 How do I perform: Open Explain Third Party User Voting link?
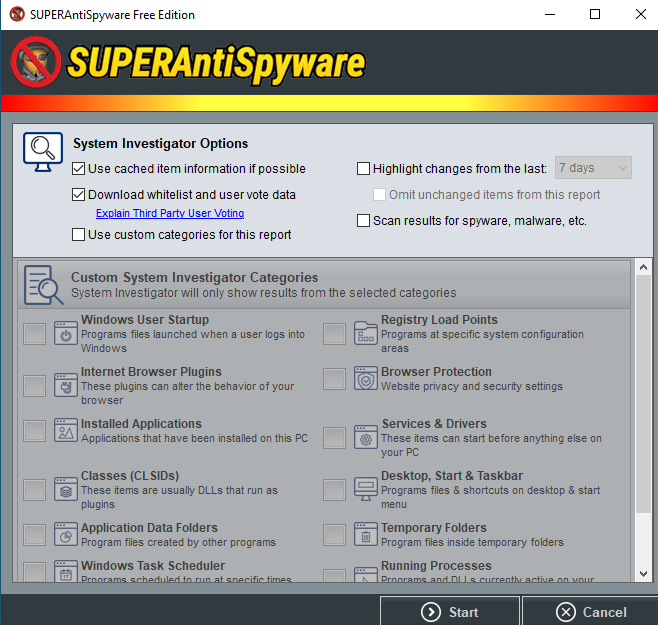[170, 213]
